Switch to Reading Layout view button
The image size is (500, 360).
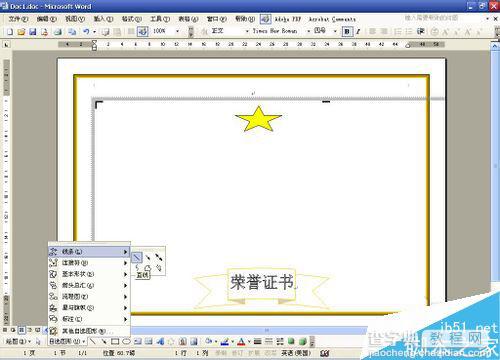(38, 330)
